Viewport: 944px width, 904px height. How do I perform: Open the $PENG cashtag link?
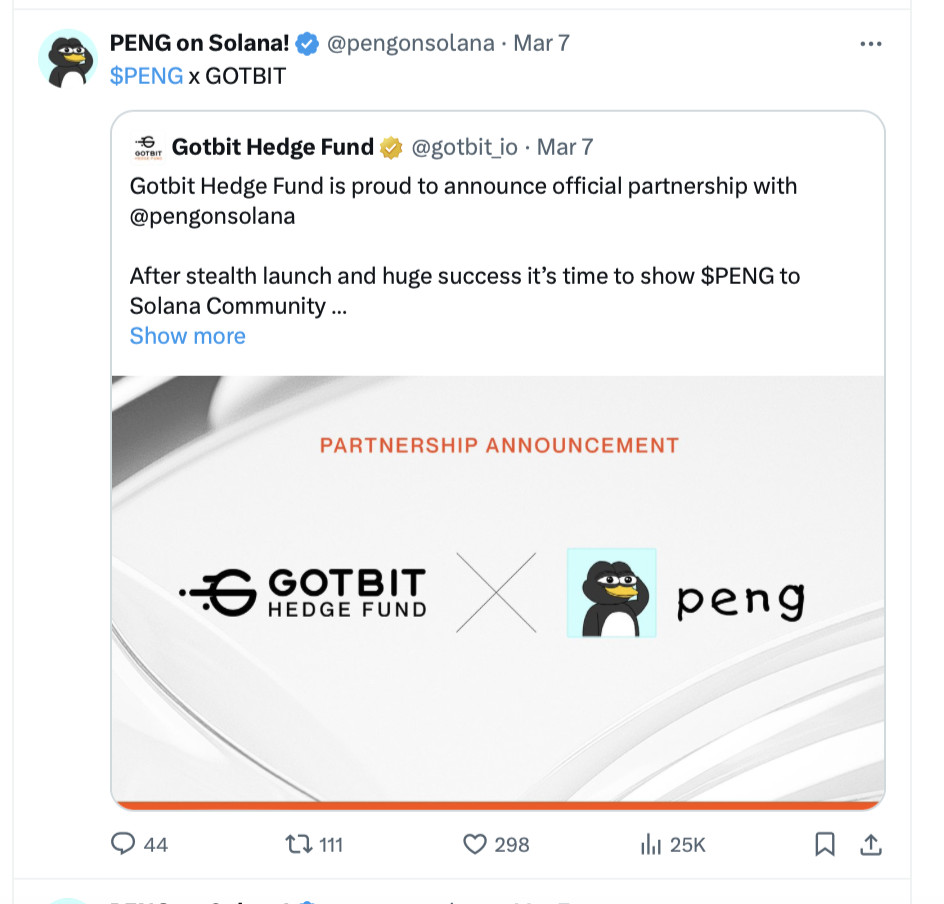click(x=146, y=76)
